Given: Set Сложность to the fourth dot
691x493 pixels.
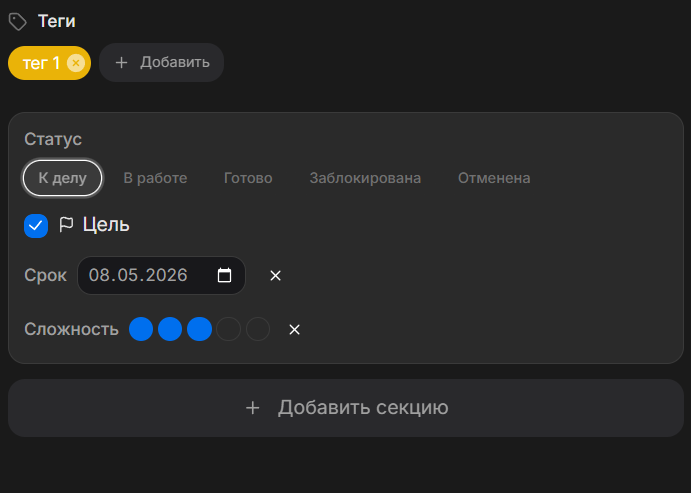Looking at the screenshot, I should click(229, 329).
